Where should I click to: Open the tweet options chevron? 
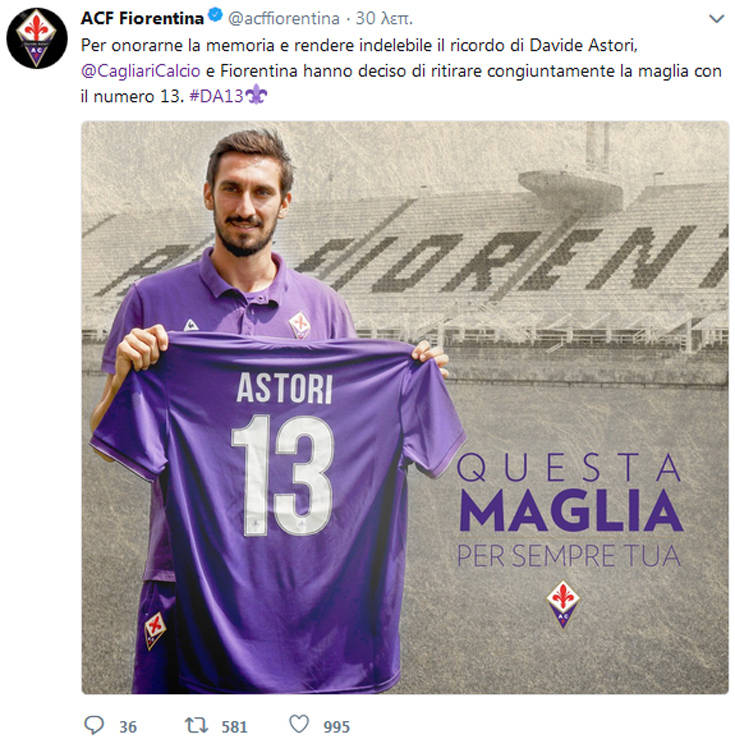pos(717,19)
